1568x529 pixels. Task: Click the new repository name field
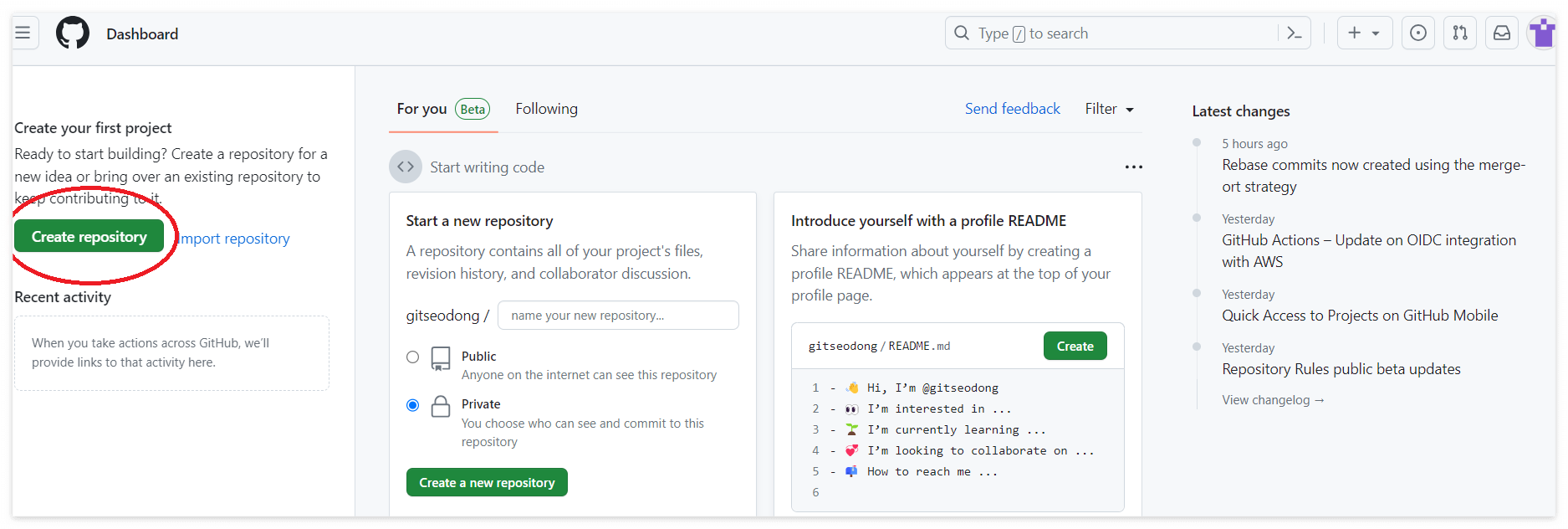click(x=618, y=316)
